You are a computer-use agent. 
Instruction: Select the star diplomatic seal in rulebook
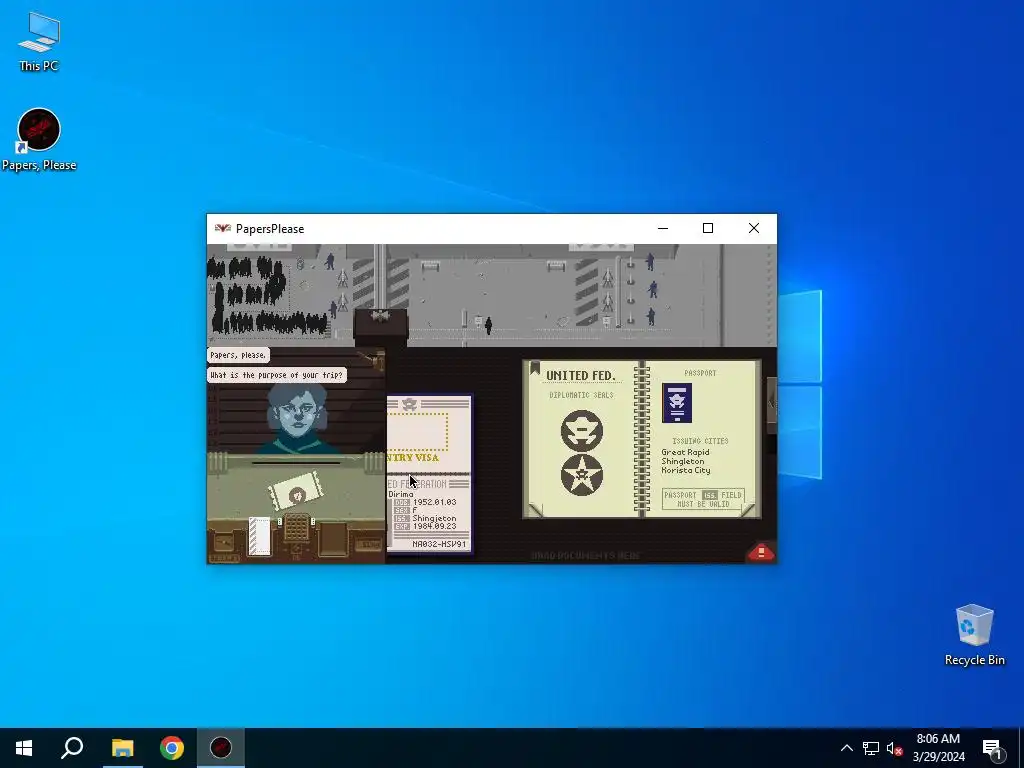click(x=581, y=475)
